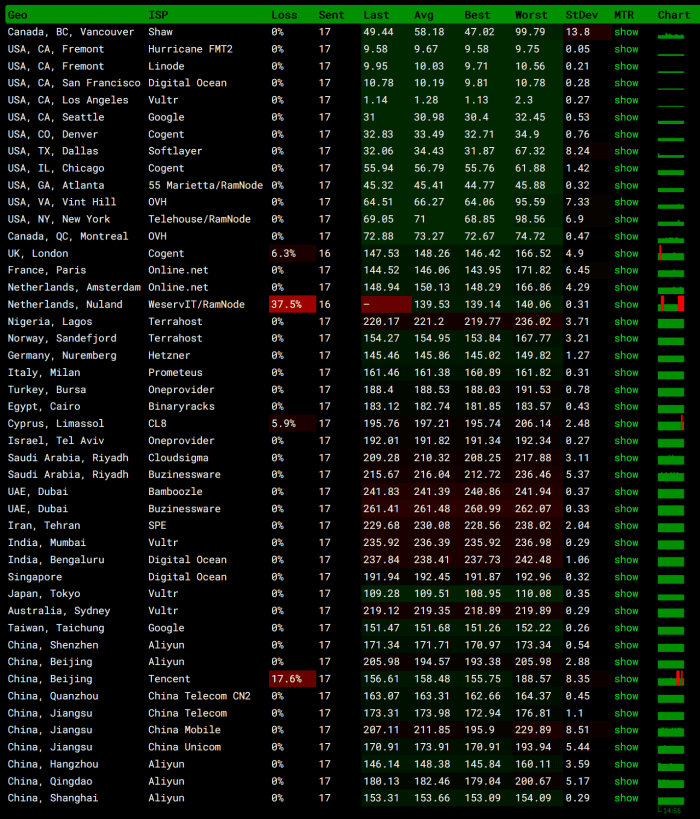Show MTR for San Francisco Digital Ocean
Image resolution: width=700 pixels, height=819 pixels.
pos(626,83)
